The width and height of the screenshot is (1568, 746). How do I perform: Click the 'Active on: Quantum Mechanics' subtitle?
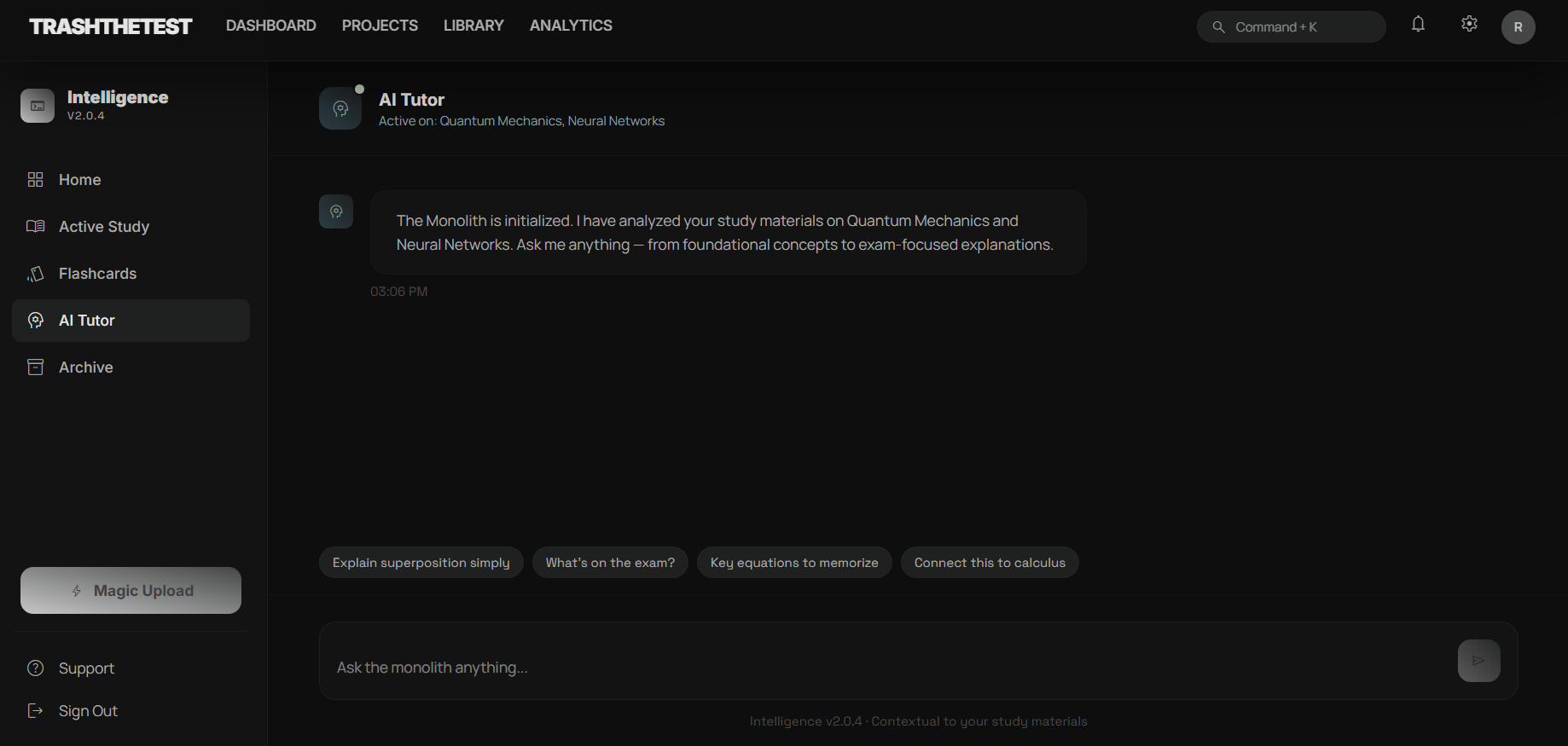[521, 121]
